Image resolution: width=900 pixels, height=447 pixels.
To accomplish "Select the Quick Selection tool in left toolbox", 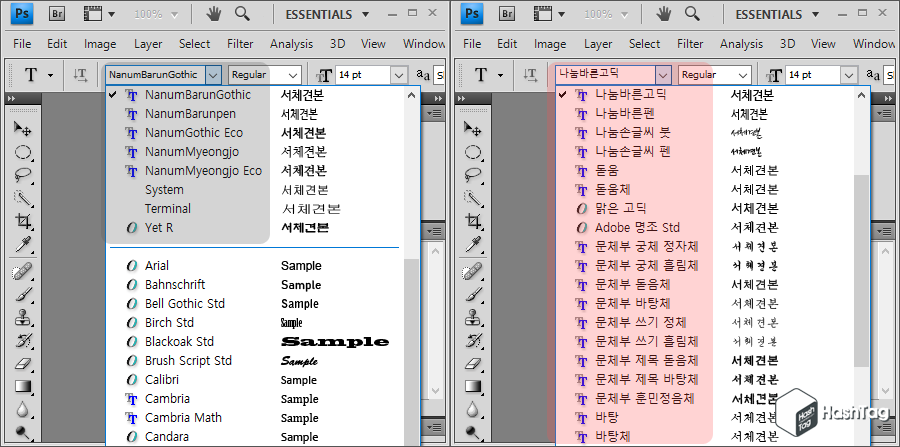I will pyautogui.click(x=22, y=197).
